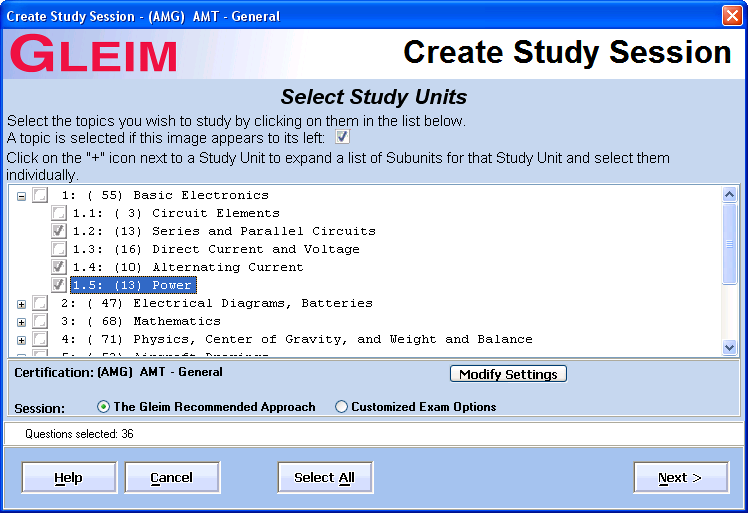This screenshot has width=748, height=513.
Task: Expand the Mathematics study unit
Action: [22, 322]
